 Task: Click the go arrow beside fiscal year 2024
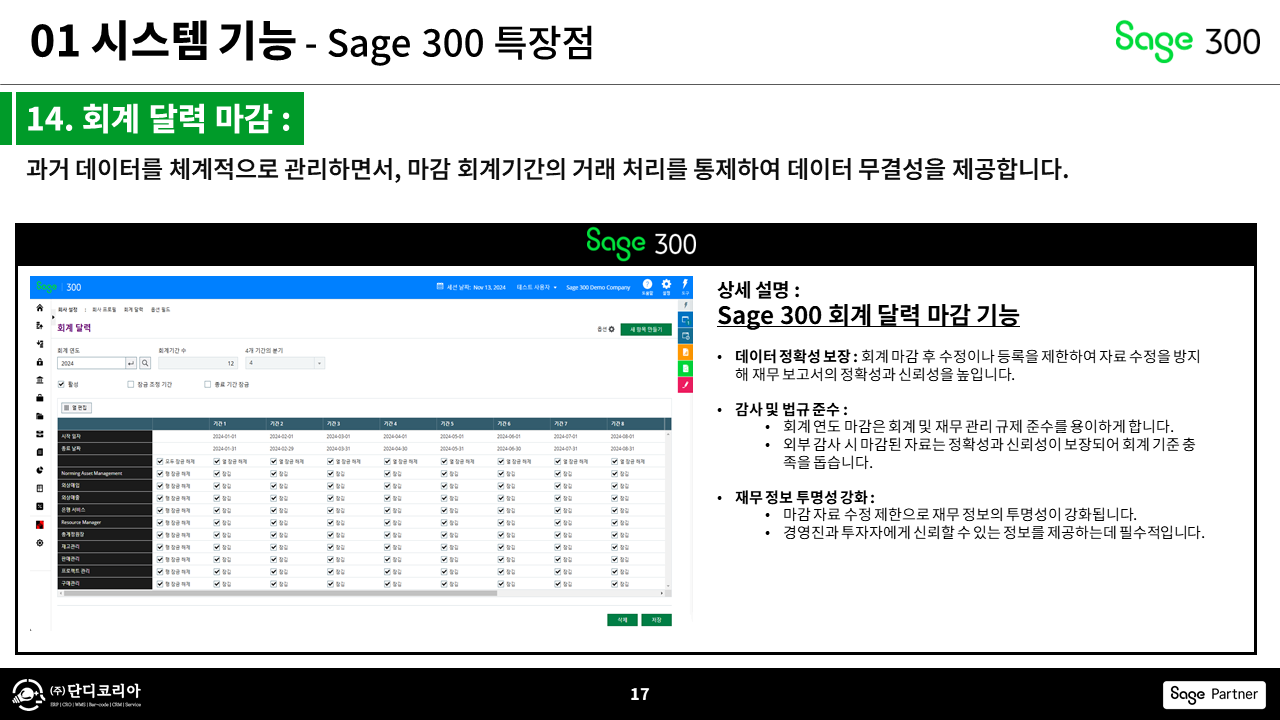point(131,363)
